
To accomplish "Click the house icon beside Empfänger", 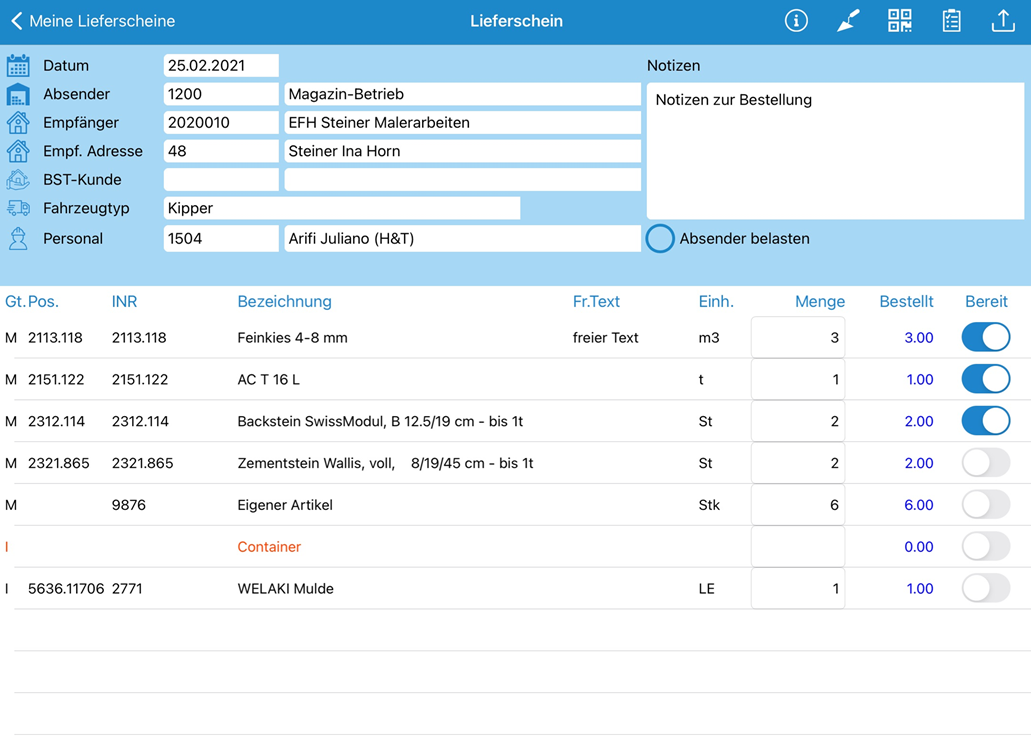I will 18,122.
